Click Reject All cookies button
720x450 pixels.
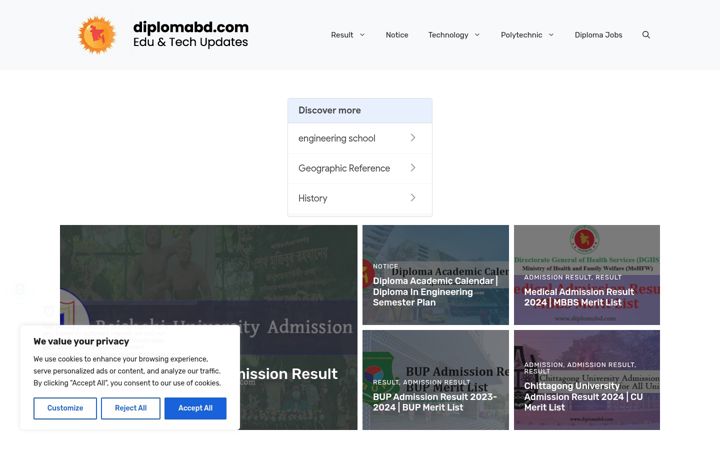[130, 408]
